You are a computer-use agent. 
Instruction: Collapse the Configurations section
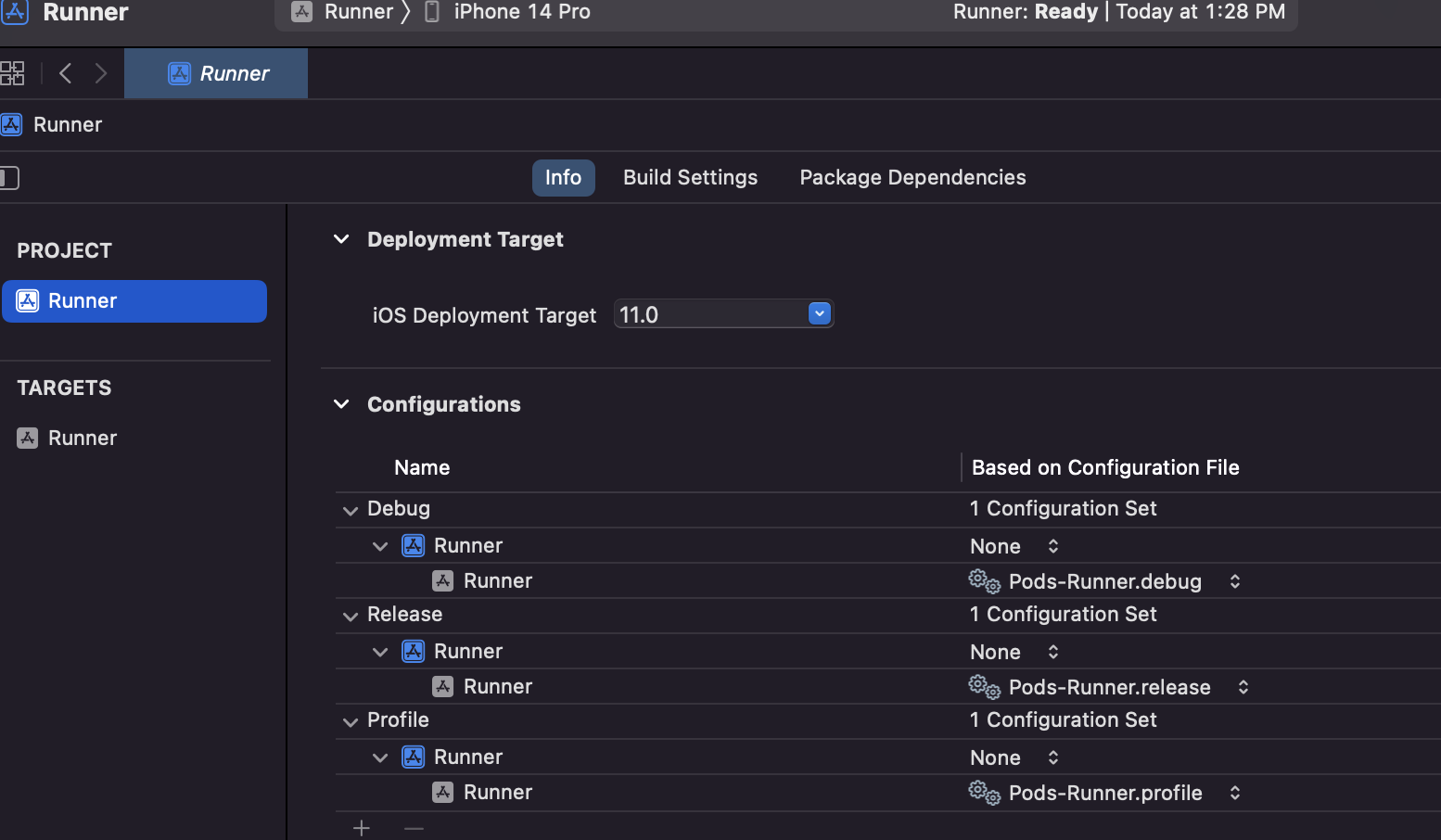(341, 404)
